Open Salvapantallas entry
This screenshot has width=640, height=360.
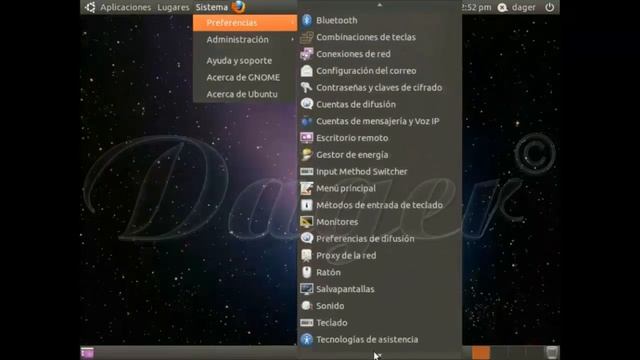tap(379, 289)
